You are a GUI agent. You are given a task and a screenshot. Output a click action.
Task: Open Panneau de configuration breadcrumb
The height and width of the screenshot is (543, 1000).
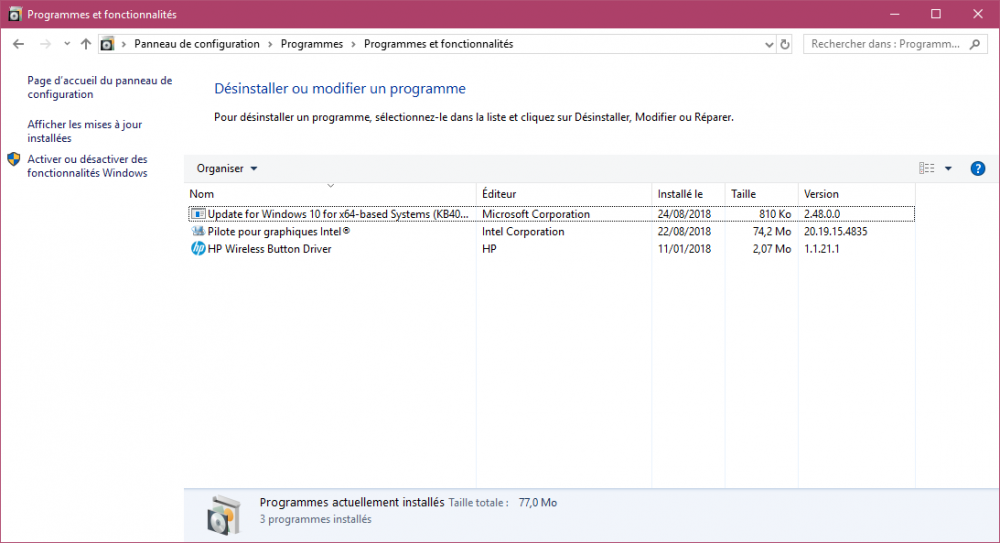[x=196, y=44]
